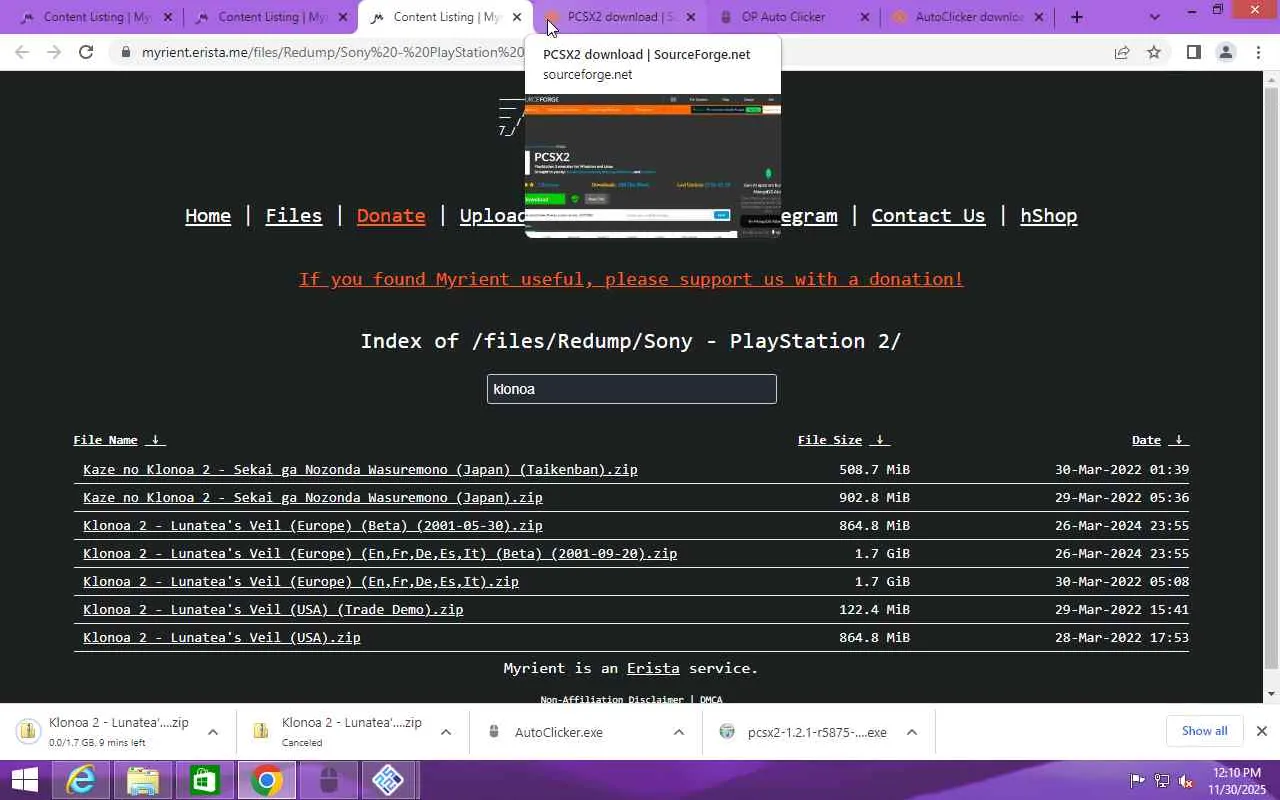Reload the page with the refresh icon
Screen dimensions: 1280x800
tap(86, 52)
